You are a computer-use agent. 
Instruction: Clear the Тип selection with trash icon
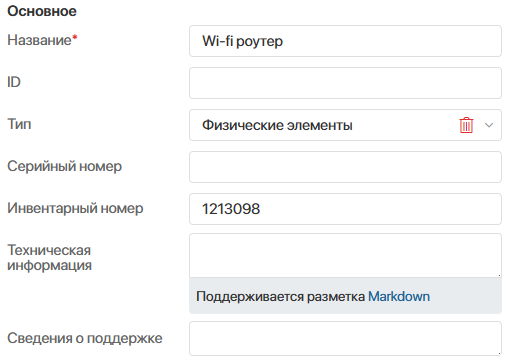(466, 125)
